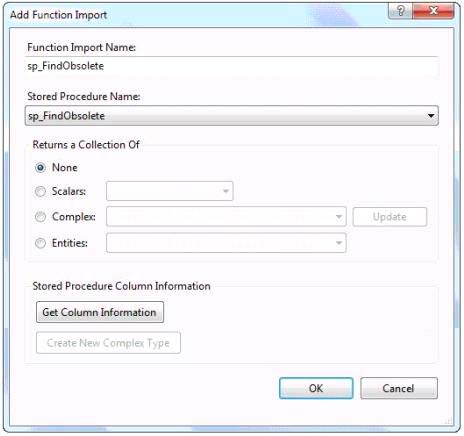Select the Entities radio option
The image size is (464, 436).
point(40,243)
